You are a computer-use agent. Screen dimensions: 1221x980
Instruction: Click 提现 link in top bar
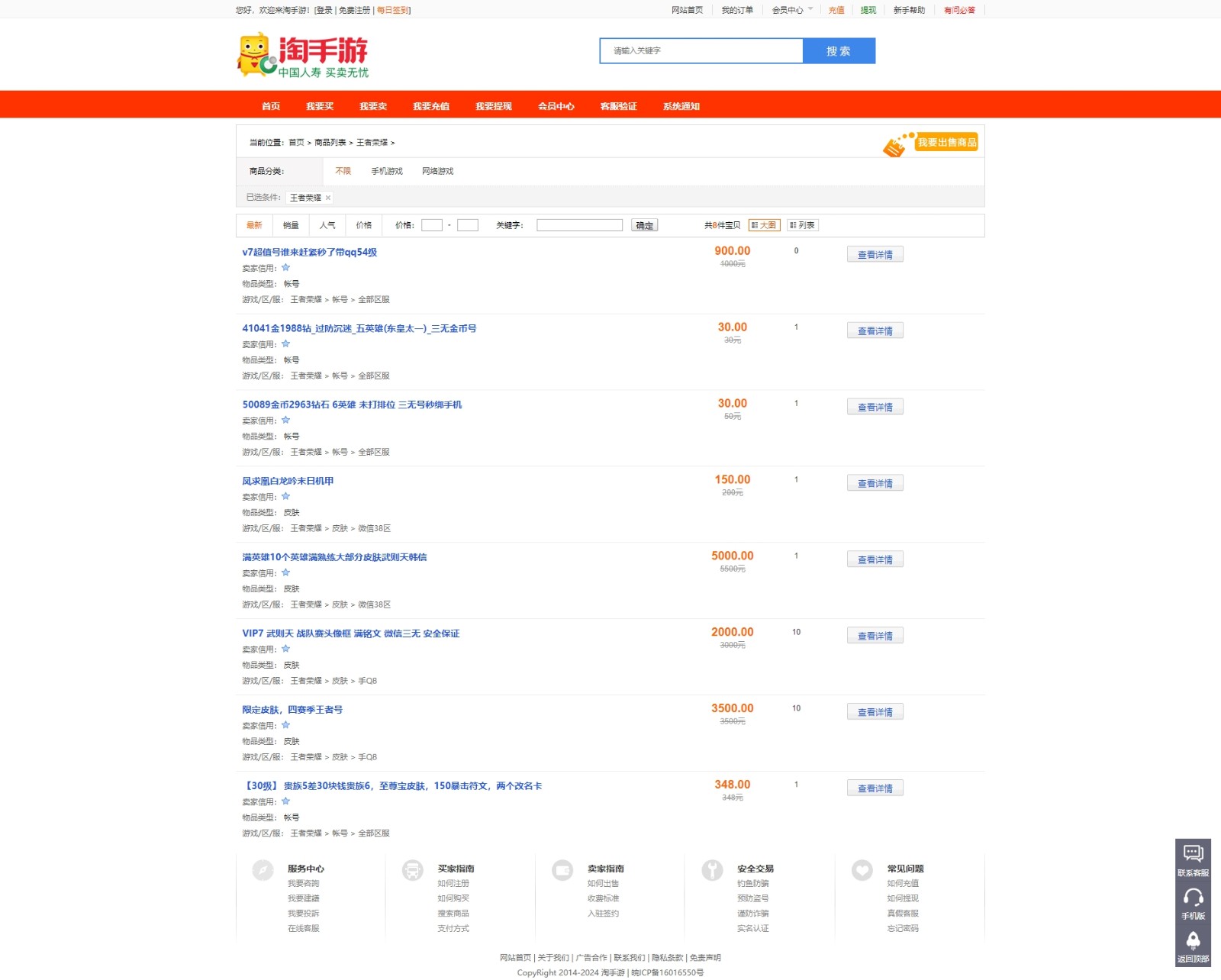(x=868, y=10)
